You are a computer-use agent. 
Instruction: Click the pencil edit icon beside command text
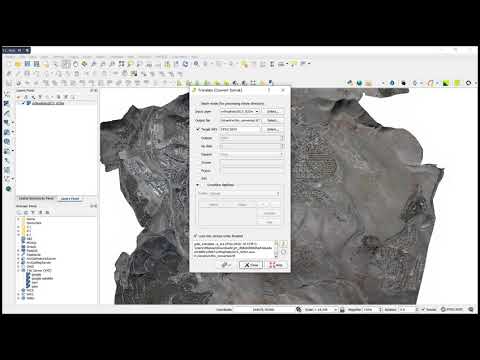283,244
